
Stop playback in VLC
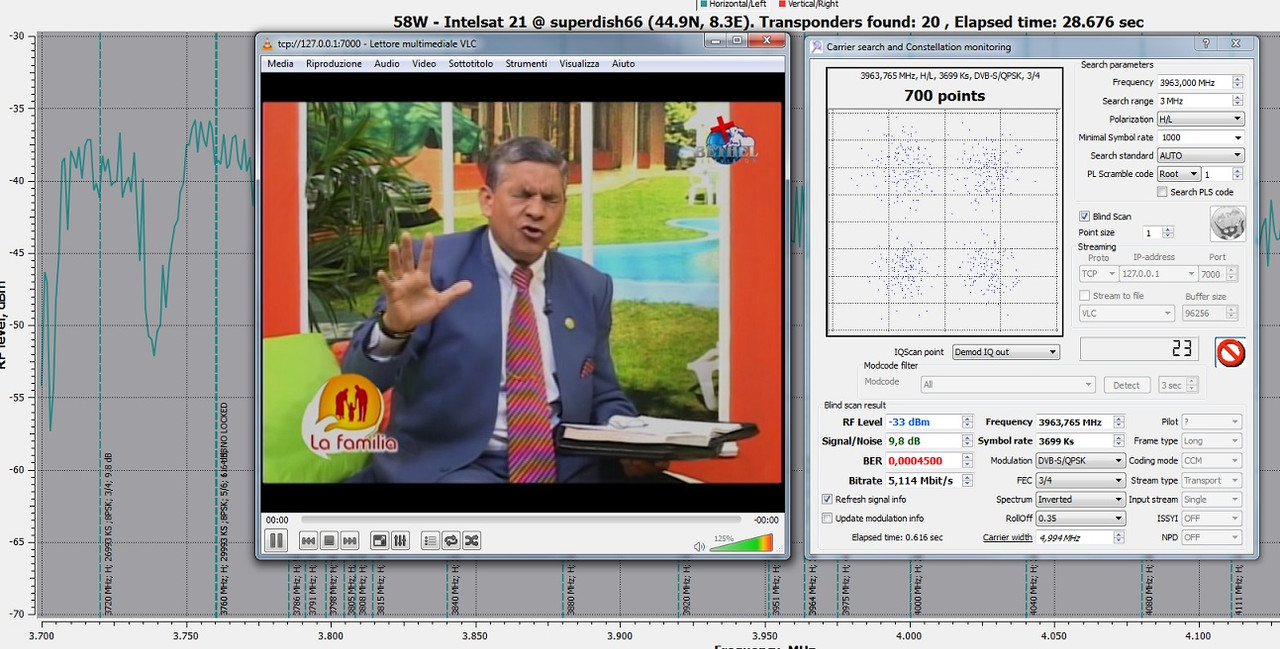(329, 541)
